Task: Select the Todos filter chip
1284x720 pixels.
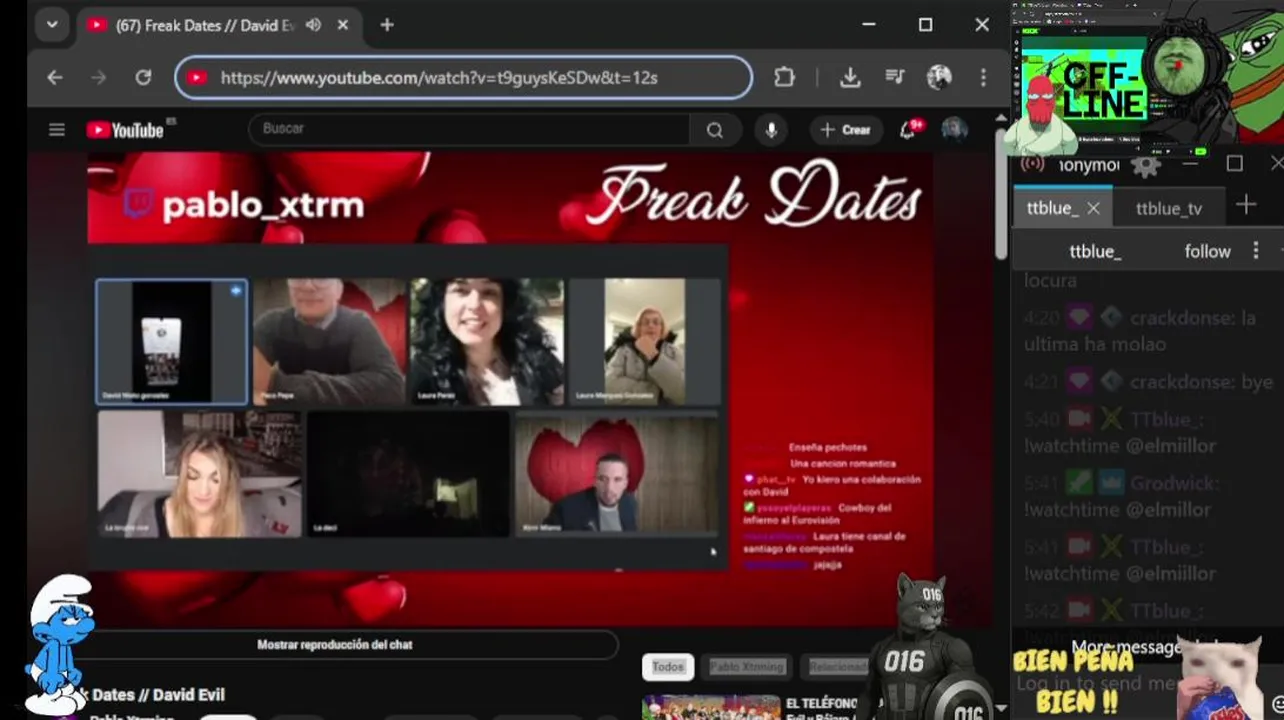Action: pyautogui.click(x=667, y=667)
